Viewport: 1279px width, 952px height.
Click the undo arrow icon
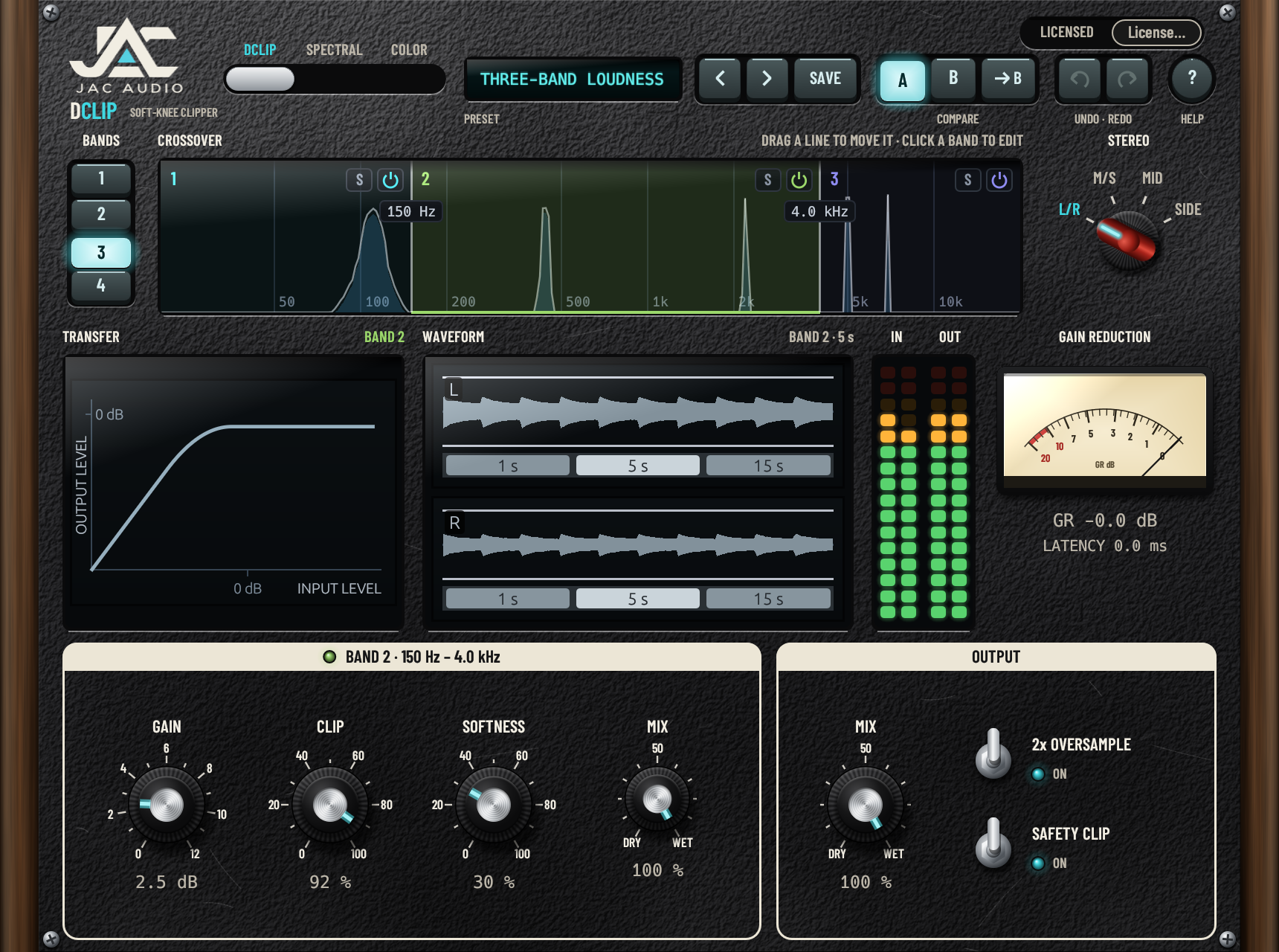tap(1080, 79)
